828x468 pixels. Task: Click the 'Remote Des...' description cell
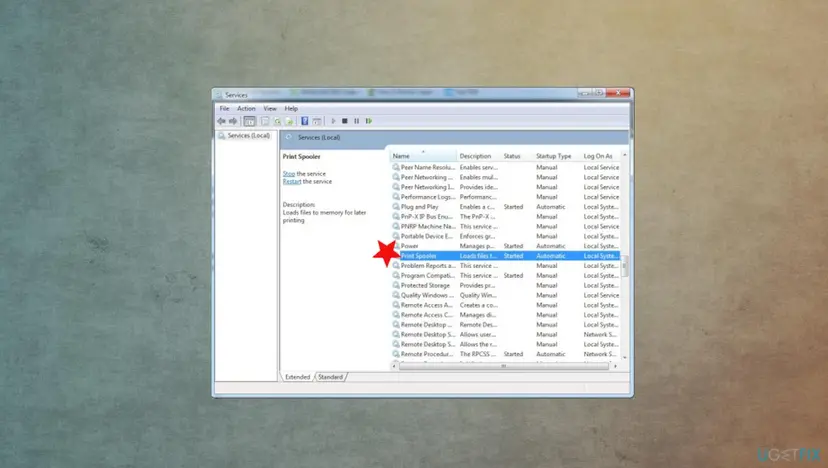[x=478, y=324]
